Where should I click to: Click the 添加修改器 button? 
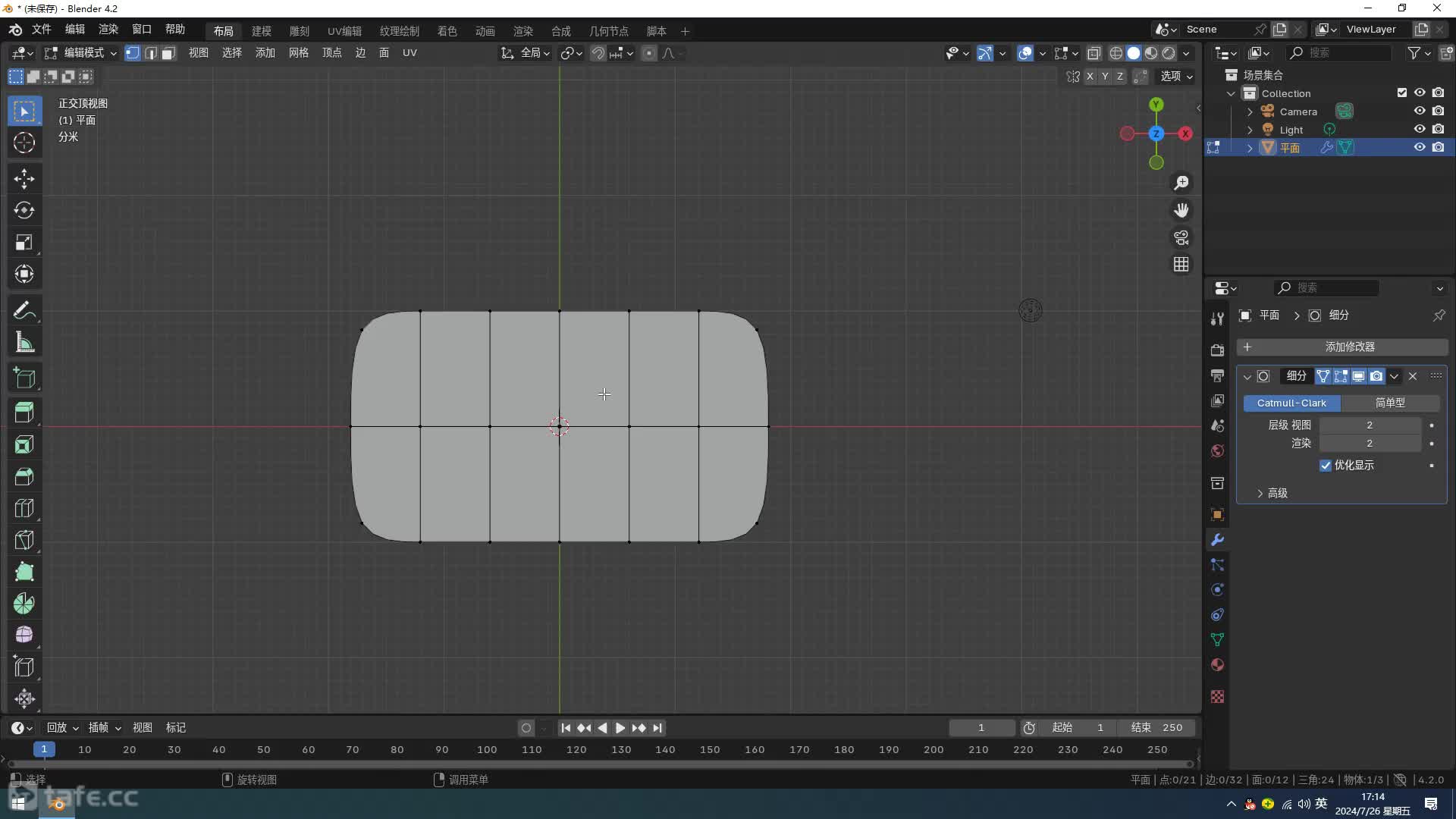[x=1342, y=347]
